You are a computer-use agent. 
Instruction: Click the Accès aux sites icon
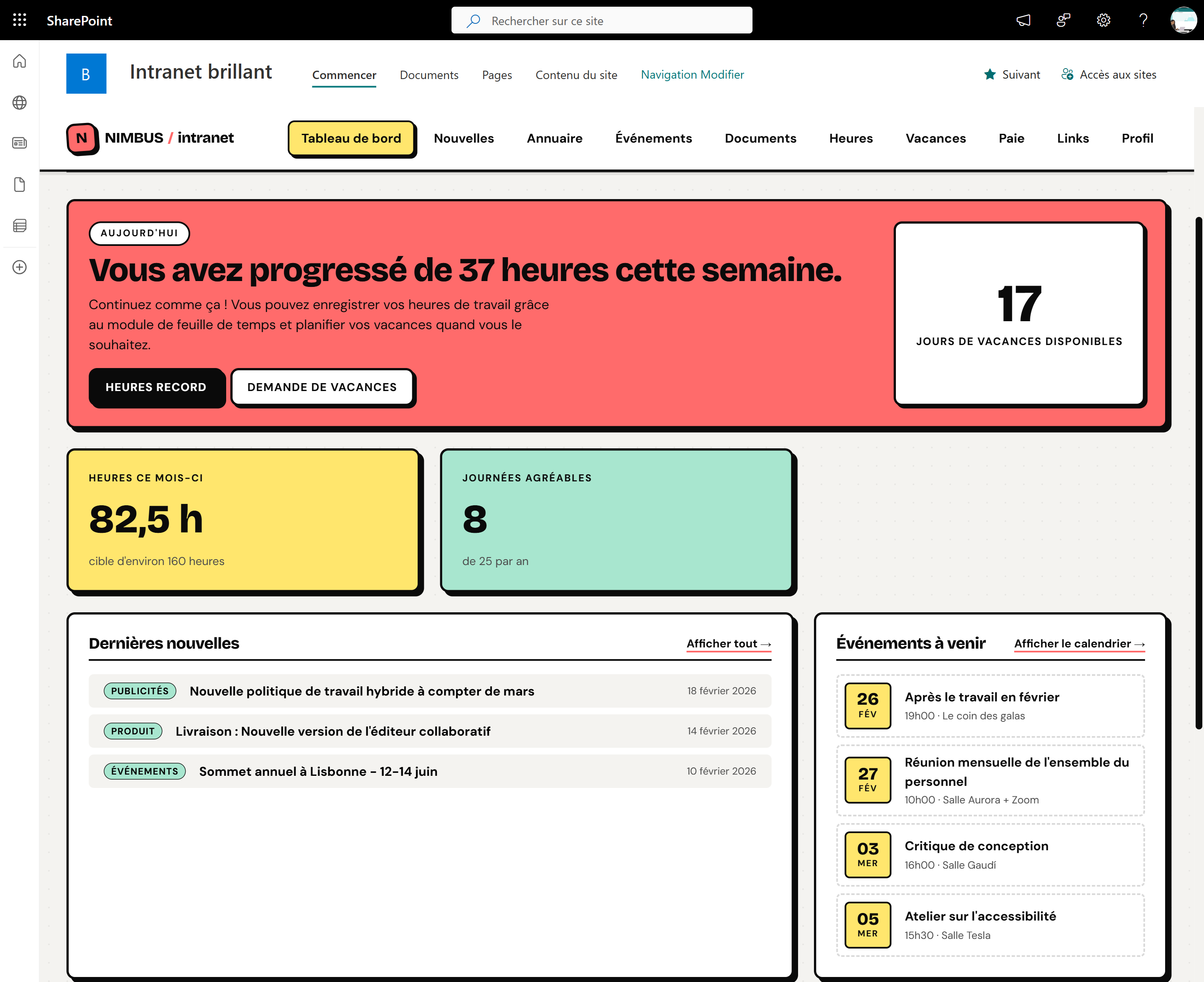1067,75
